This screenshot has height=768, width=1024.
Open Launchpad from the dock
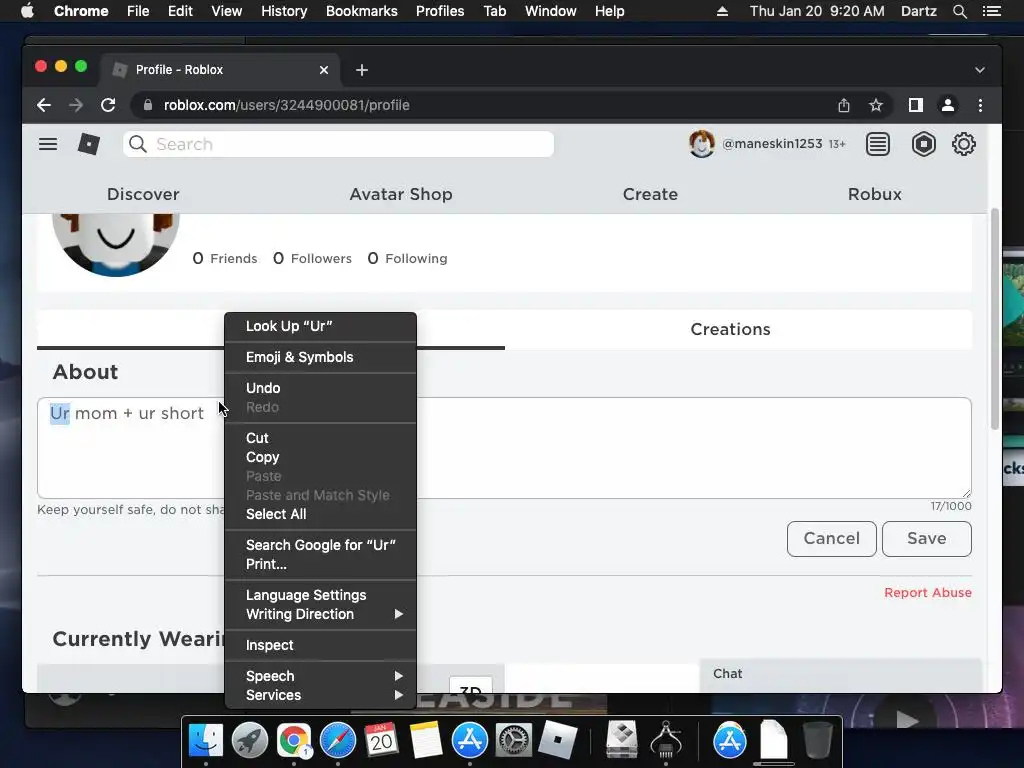tap(249, 740)
